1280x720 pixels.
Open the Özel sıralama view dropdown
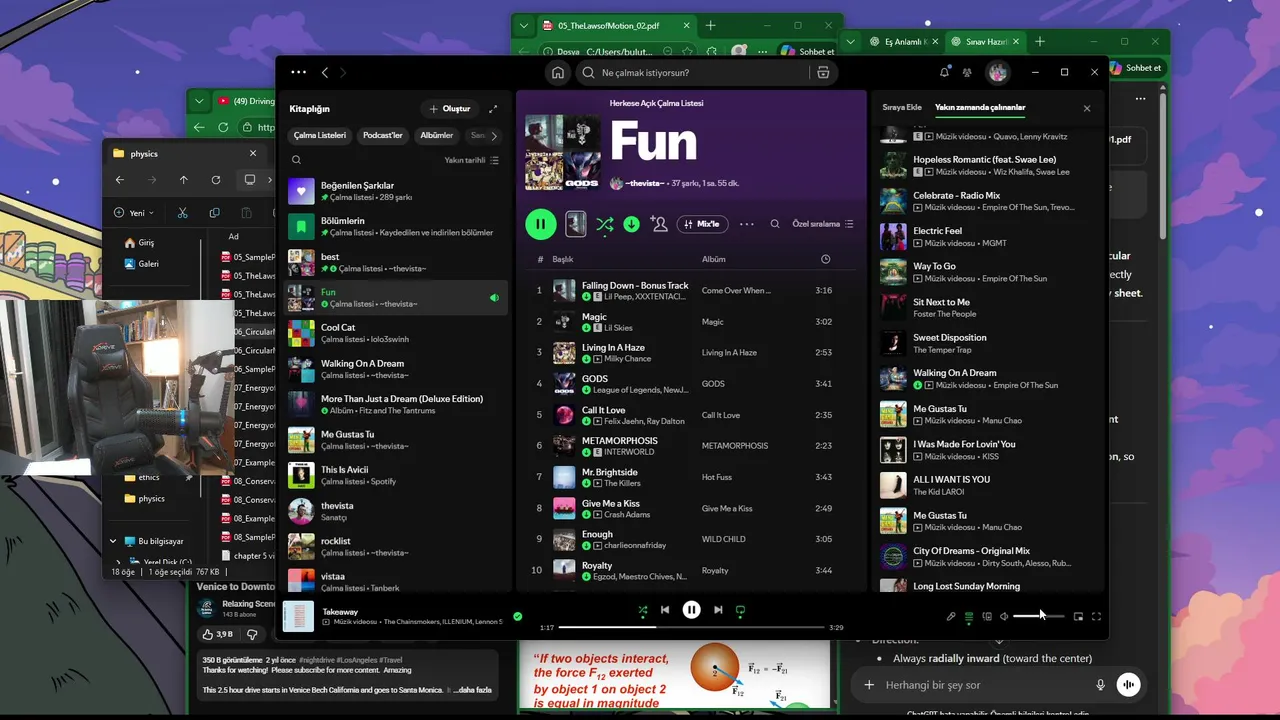coord(823,224)
